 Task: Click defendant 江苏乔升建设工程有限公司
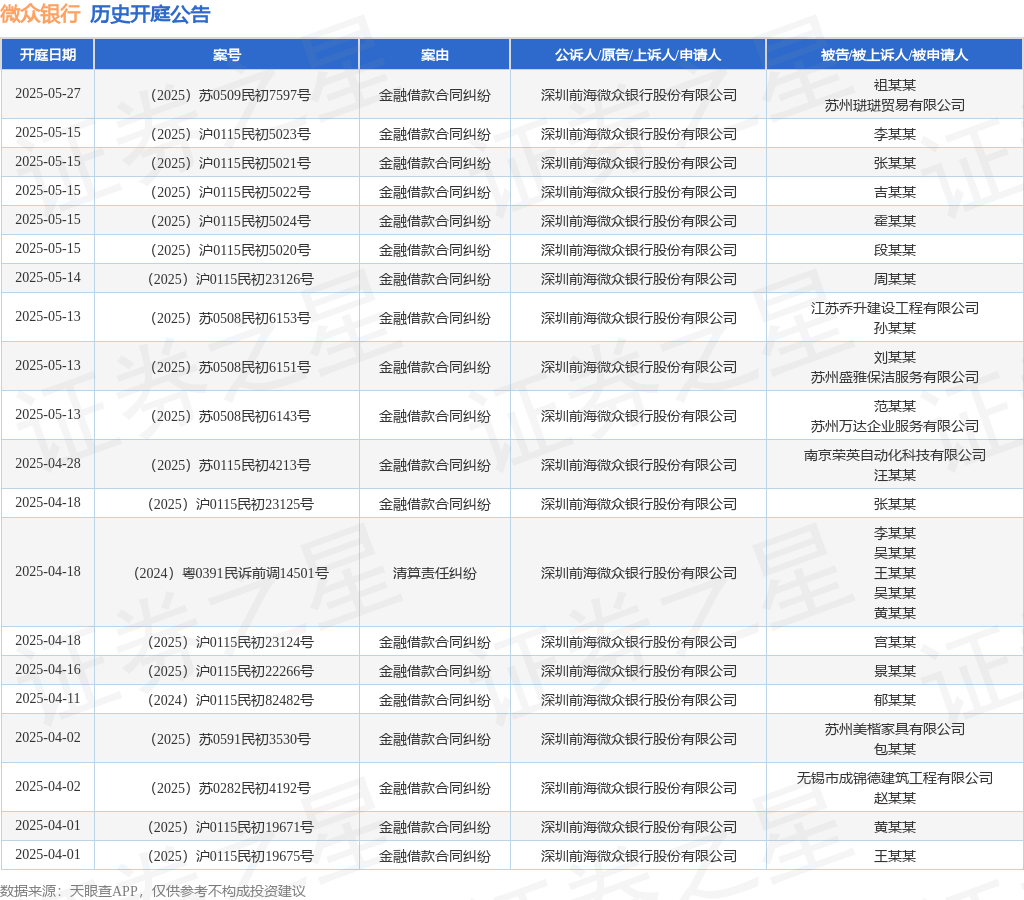coord(895,308)
